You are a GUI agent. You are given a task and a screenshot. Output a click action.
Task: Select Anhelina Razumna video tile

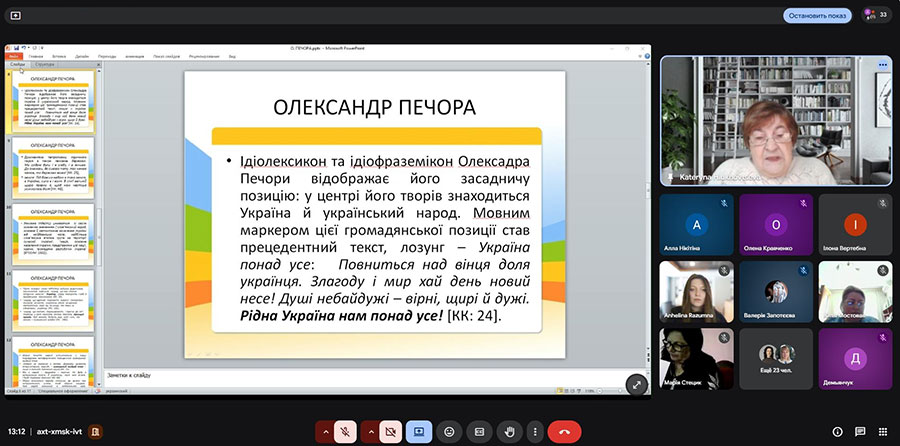[696, 292]
